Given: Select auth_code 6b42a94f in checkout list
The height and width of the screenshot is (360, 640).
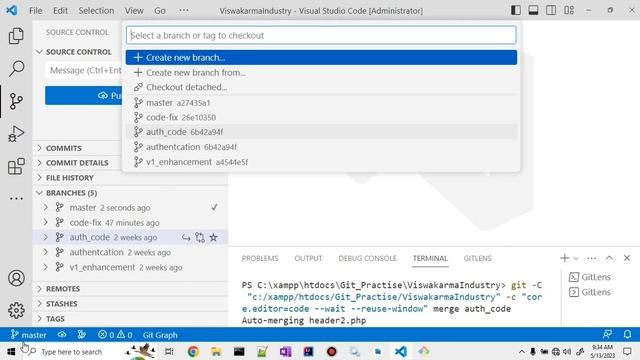Looking at the screenshot, I should click(x=321, y=132).
